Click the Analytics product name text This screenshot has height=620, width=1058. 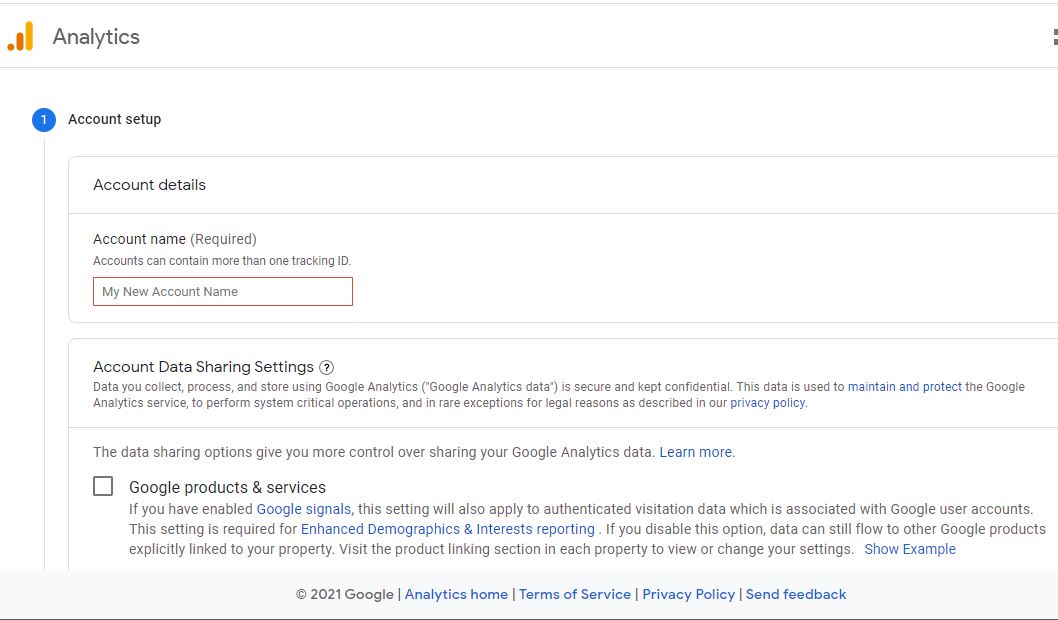96,37
